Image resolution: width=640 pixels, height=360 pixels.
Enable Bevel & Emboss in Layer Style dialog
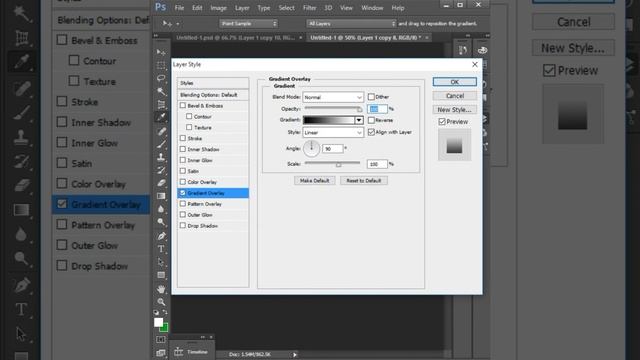183,105
